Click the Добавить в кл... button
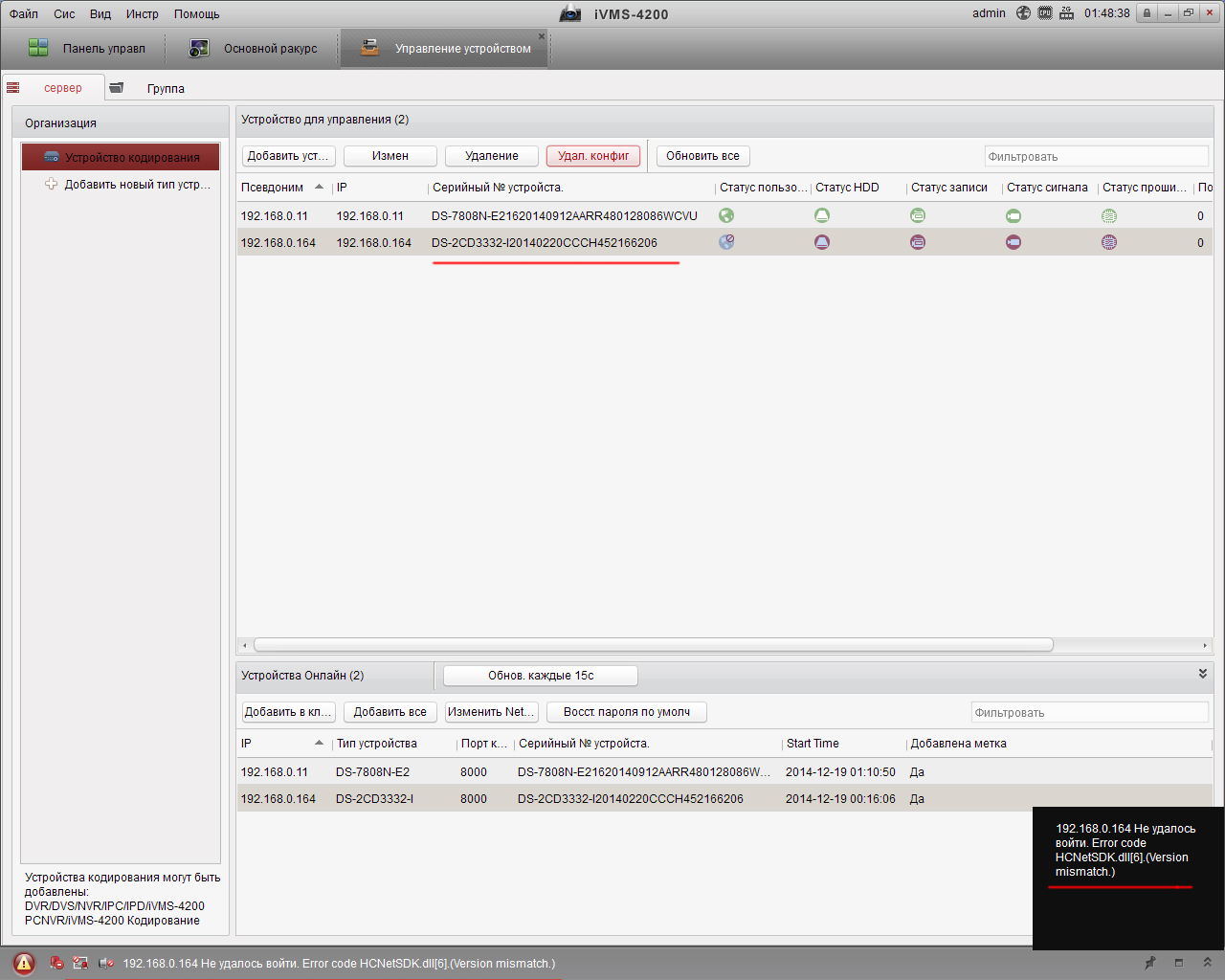The width and height of the screenshot is (1225, 980). coord(288,712)
